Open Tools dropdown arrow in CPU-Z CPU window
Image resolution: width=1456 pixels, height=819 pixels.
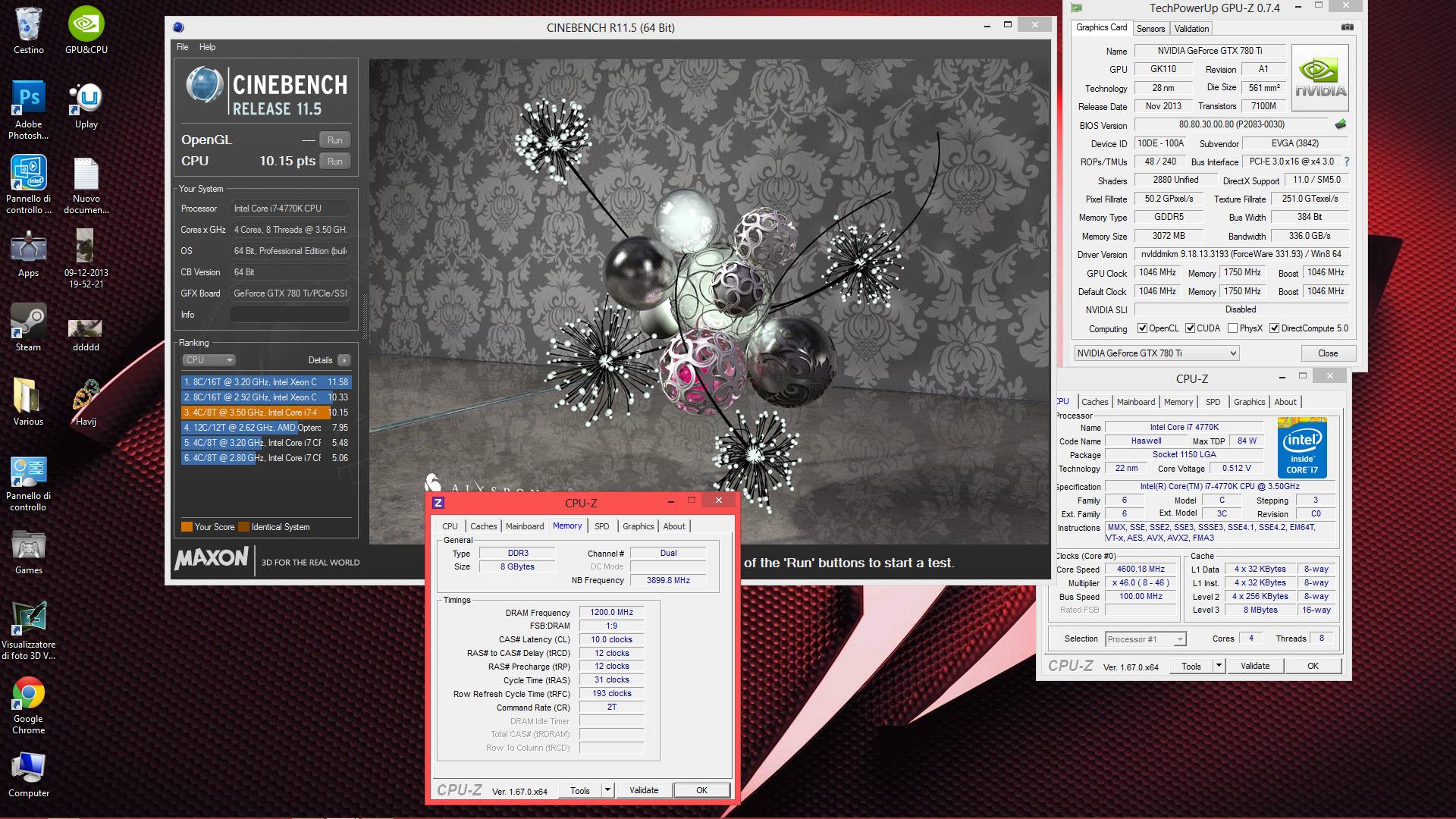(x=1219, y=666)
